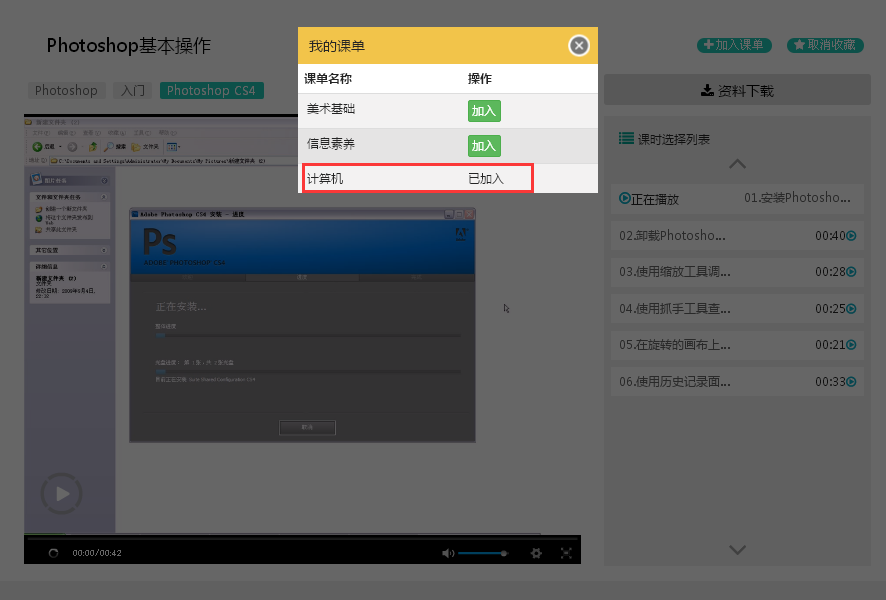Click the 课时选择列表 heading
Screen dimensions: 886x600
tap(674, 139)
